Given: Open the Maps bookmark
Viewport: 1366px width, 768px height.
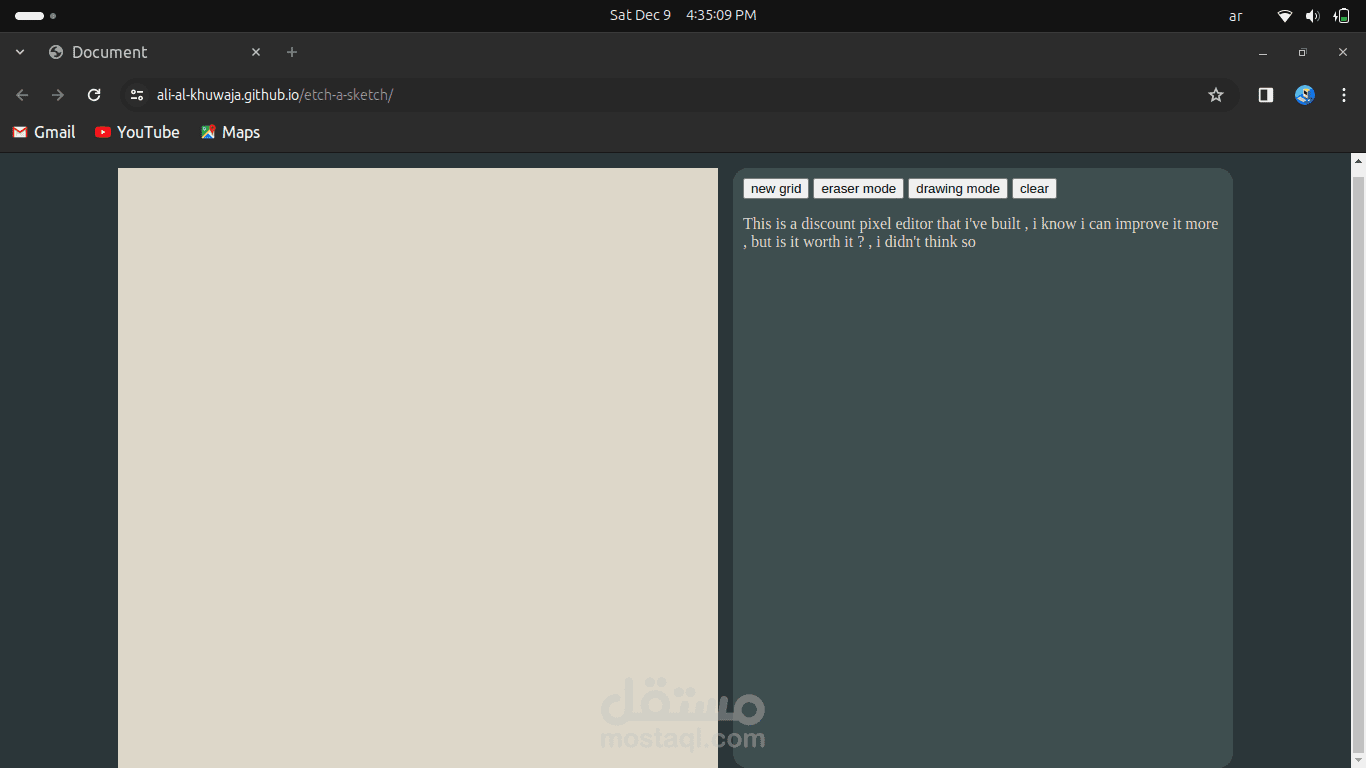Looking at the screenshot, I should click(230, 132).
